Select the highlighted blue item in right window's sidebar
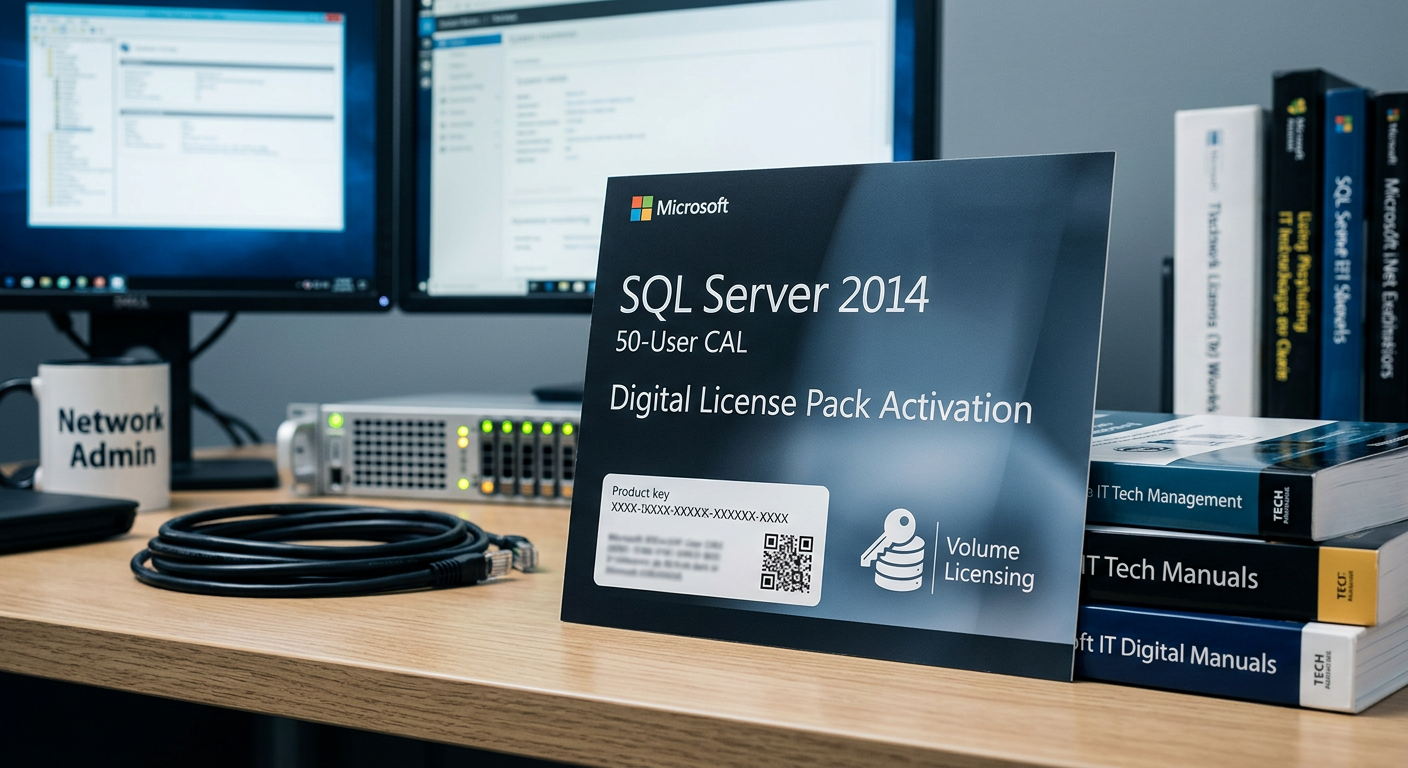1408x768 pixels. coord(468,40)
